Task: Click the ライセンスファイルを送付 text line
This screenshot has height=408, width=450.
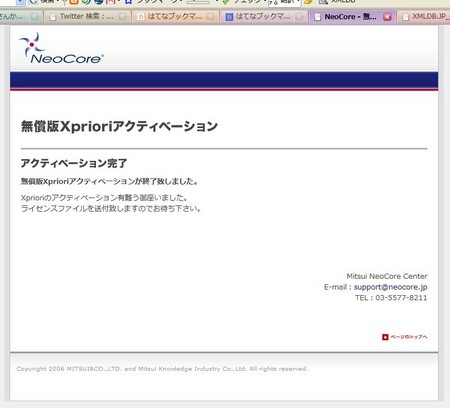Action: point(111,209)
